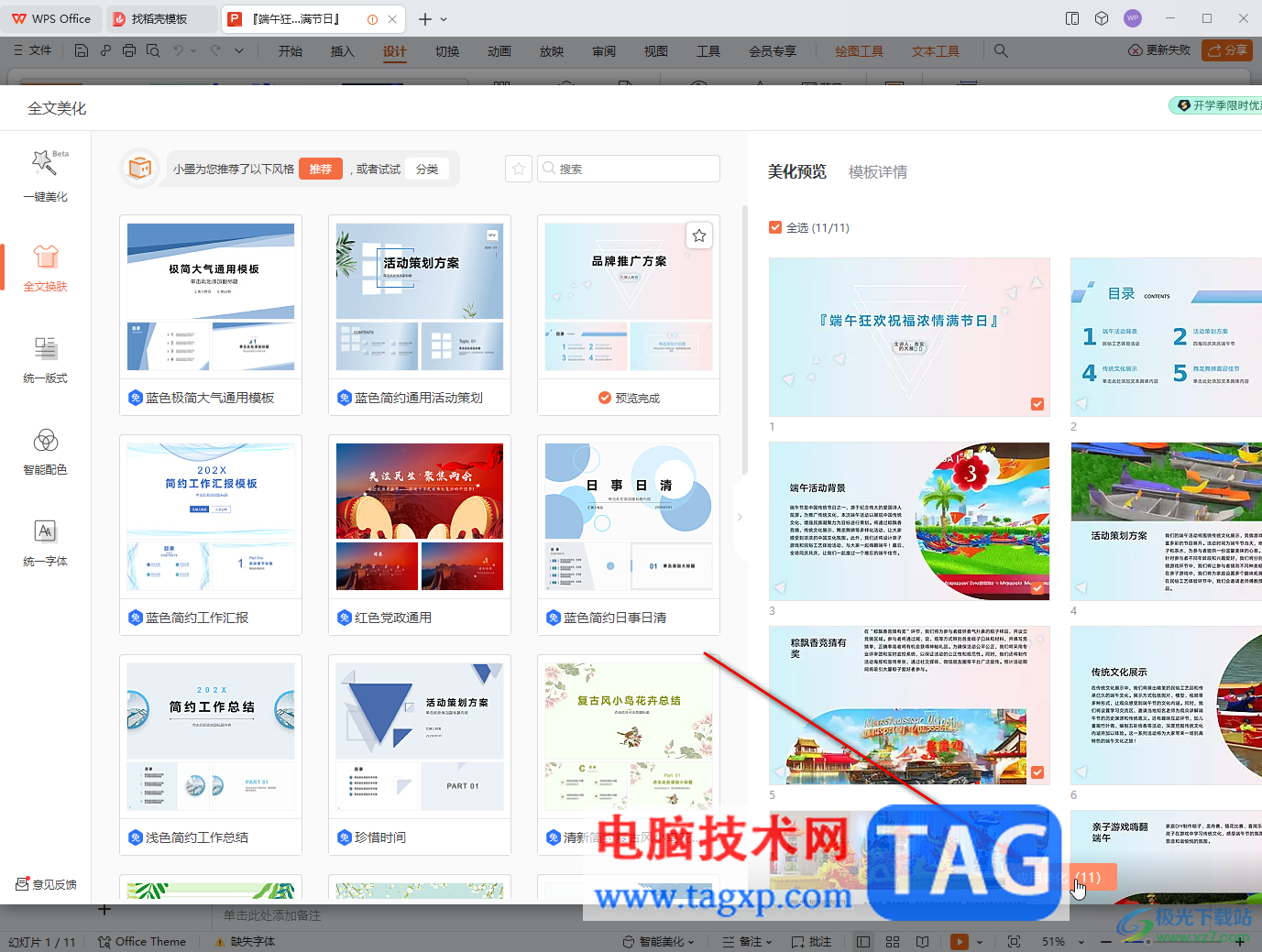Expand the undo history dropdown
The height and width of the screenshot is (952, 1262).
point(193,51)
